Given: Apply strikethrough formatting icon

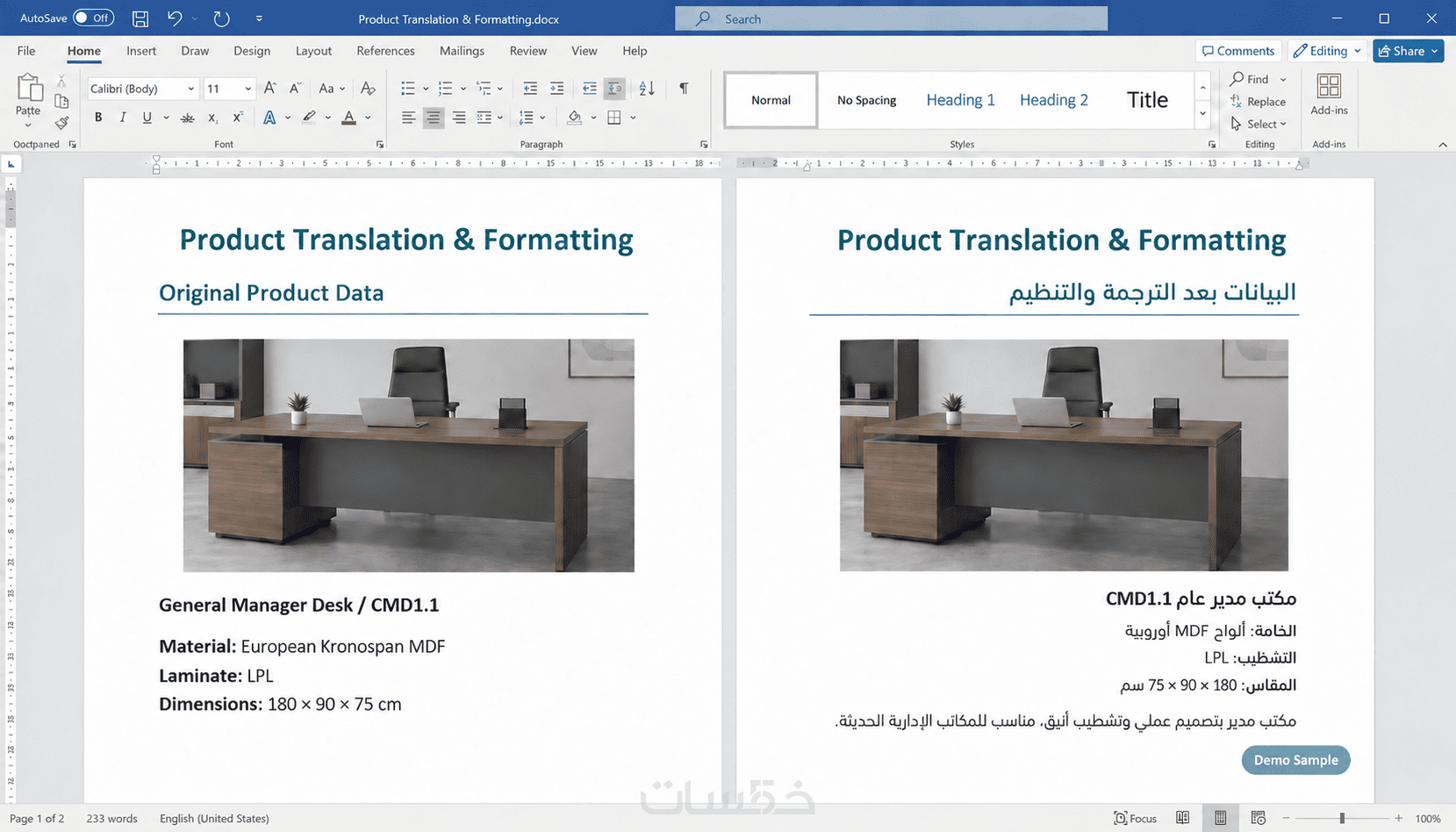Looking at the screenshot, I should [187, 118].
